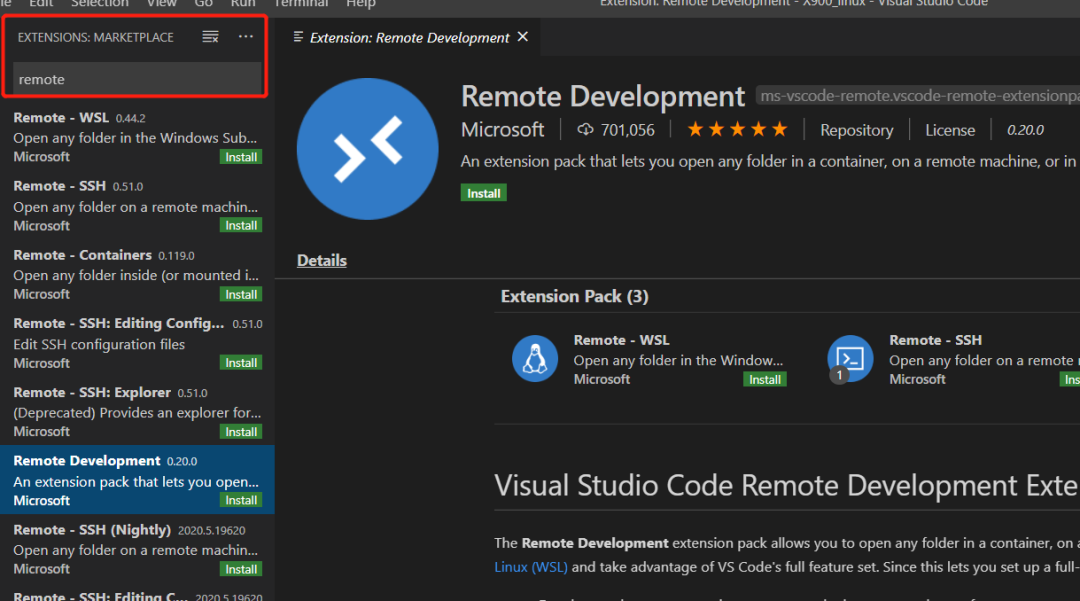Image resolution: width=1080 pixels, height=601 pixels.
Task: Click the 701,056 install count
Action: (627, 130)
